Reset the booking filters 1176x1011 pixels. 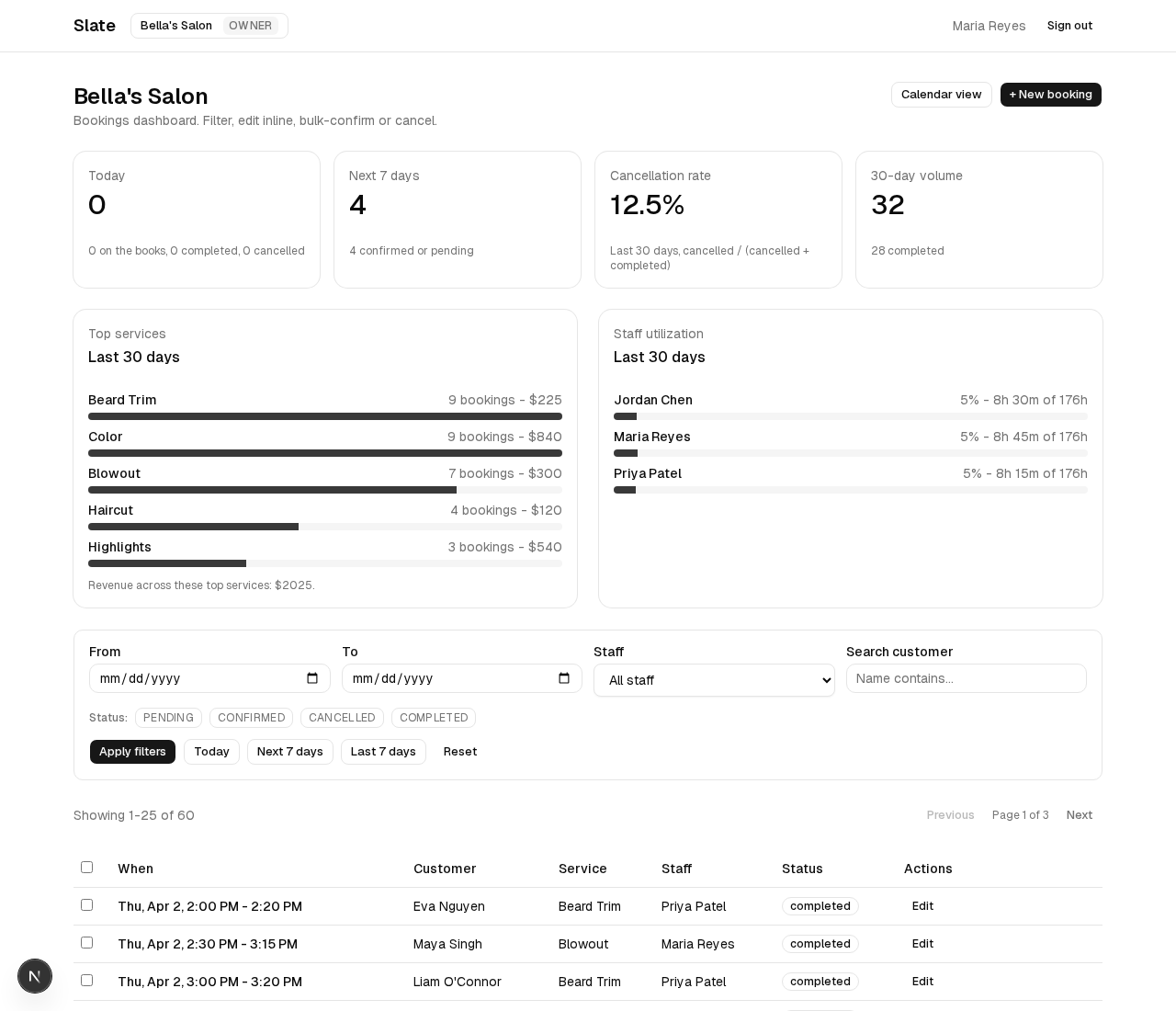click(x=460, y=752)
